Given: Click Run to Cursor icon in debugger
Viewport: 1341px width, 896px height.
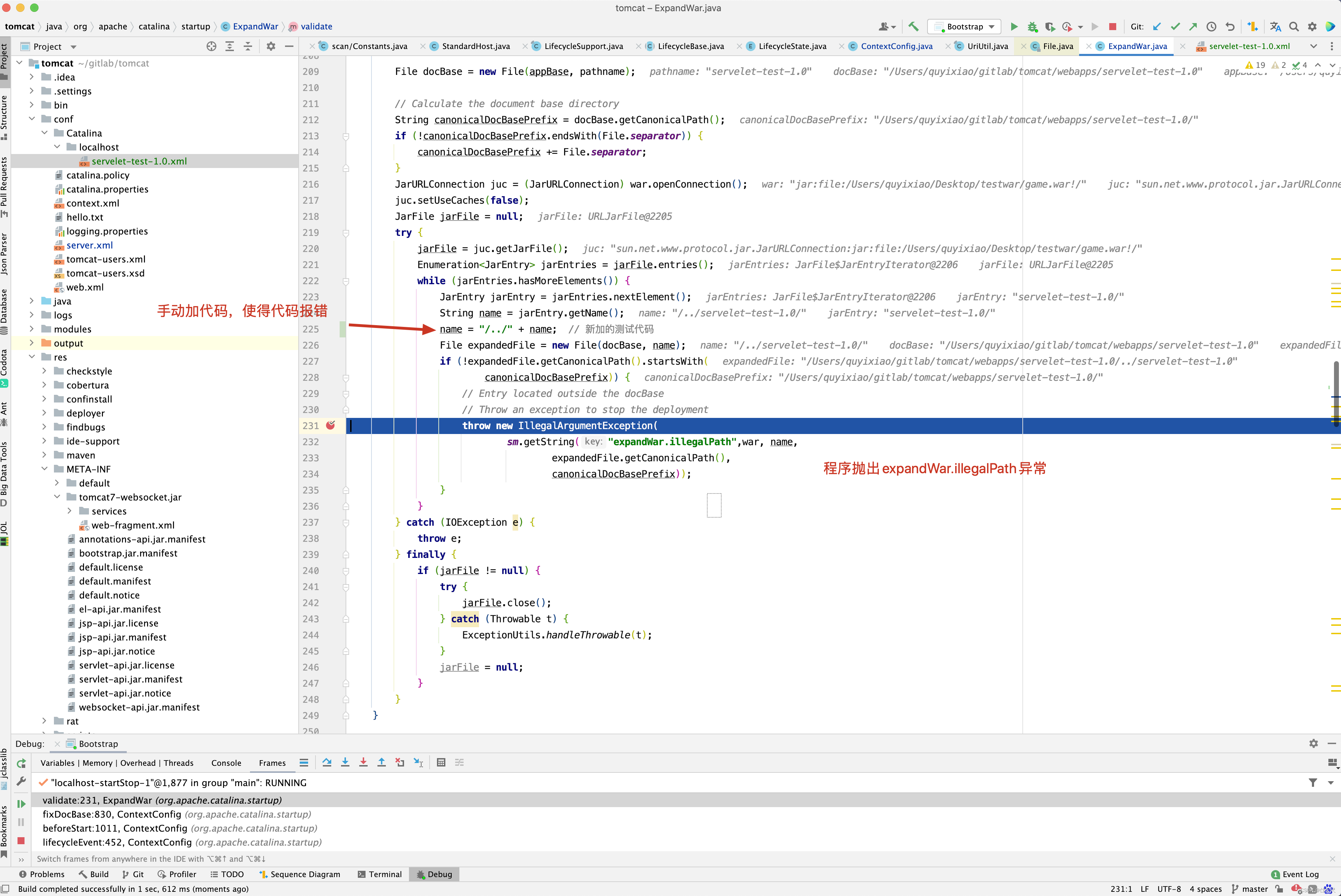Looking at the screenshot, I should coord(418,762).
